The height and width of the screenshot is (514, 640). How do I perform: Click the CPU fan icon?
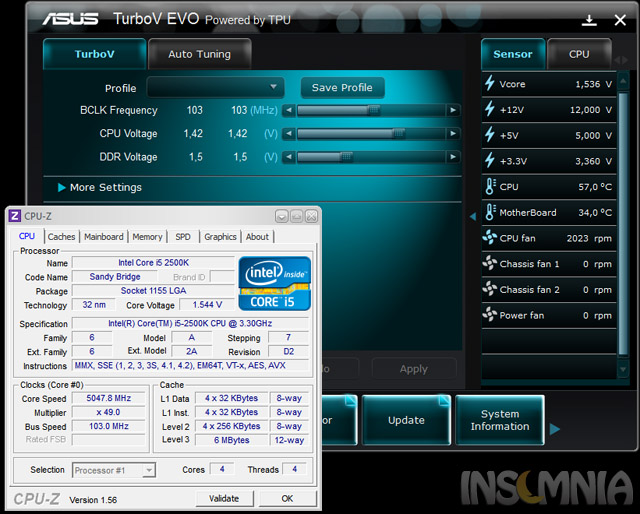pos(489,237)
